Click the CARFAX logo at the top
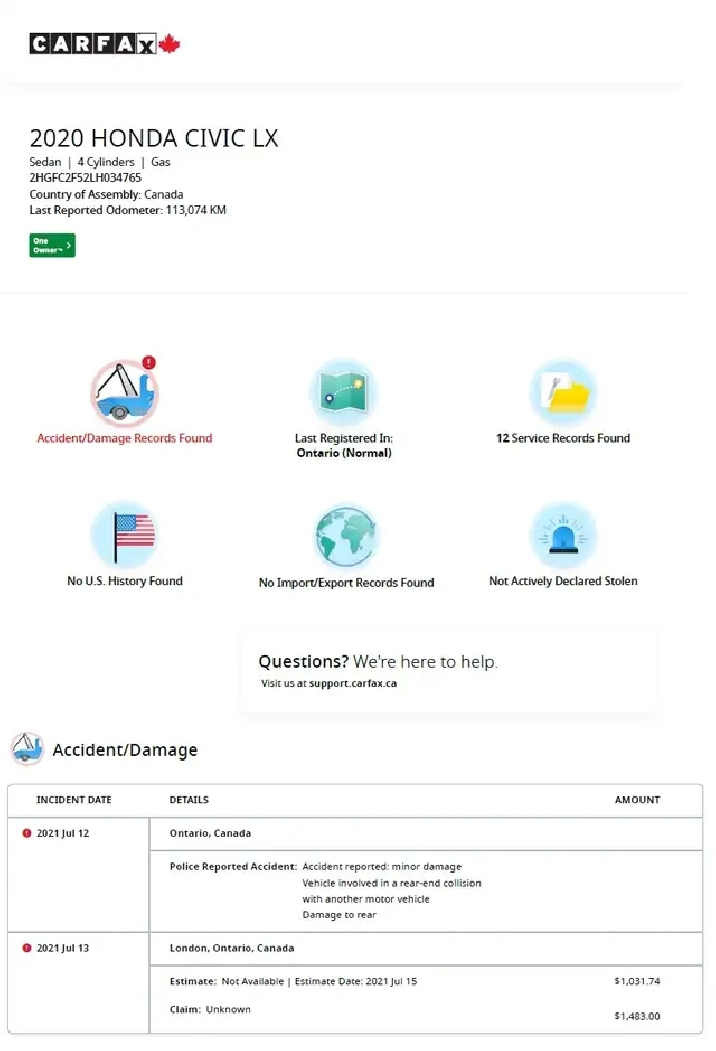Image resolution: width=716 pixels, height=1051 pixels. tap(104, 43)
